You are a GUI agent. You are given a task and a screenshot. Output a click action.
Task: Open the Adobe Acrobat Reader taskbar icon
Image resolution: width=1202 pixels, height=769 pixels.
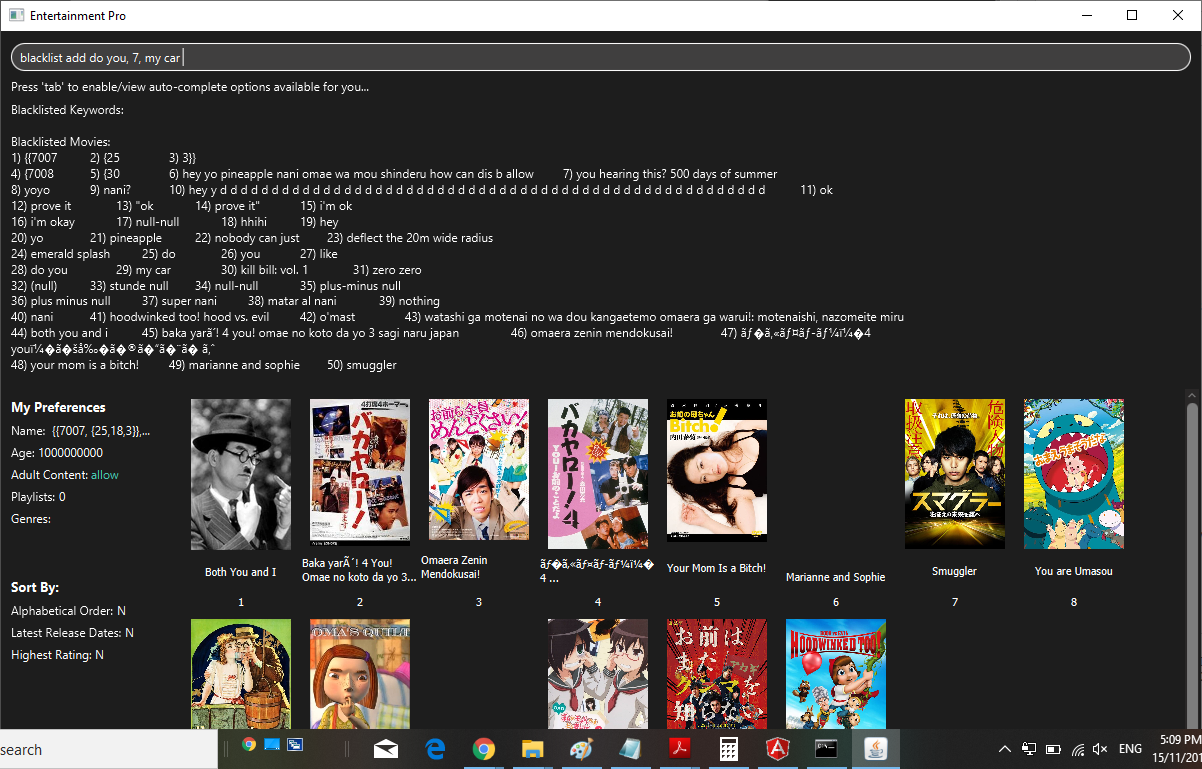pos(679,749)
